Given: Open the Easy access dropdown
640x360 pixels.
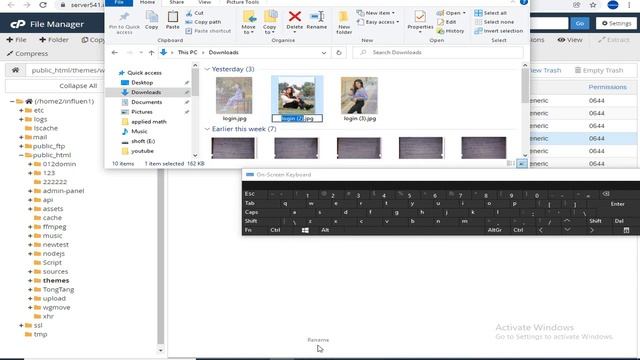Looking at the screenshot, I should click(x=378, y=22).
